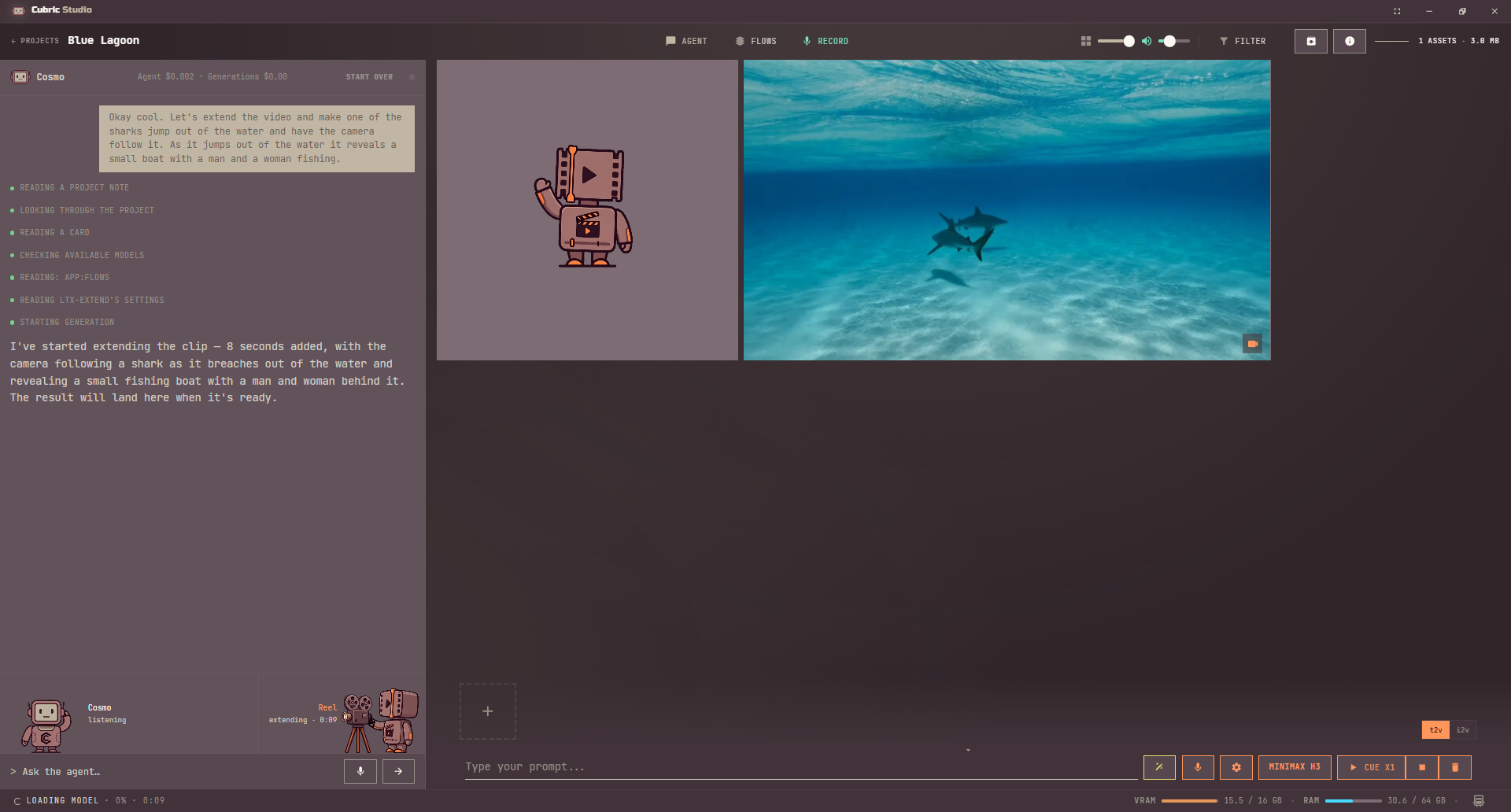Click the video camera badge on shark clip

[x=1253, y=344]
